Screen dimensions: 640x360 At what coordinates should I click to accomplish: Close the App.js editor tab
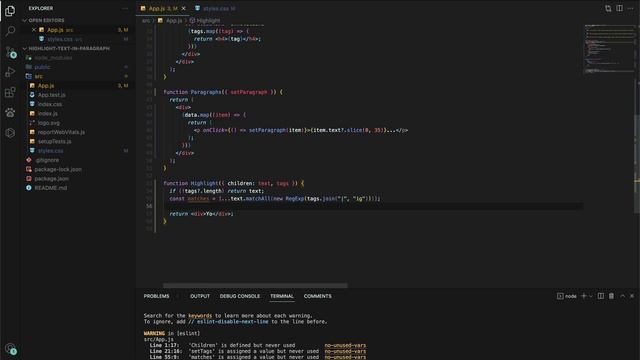coord(183,8)
